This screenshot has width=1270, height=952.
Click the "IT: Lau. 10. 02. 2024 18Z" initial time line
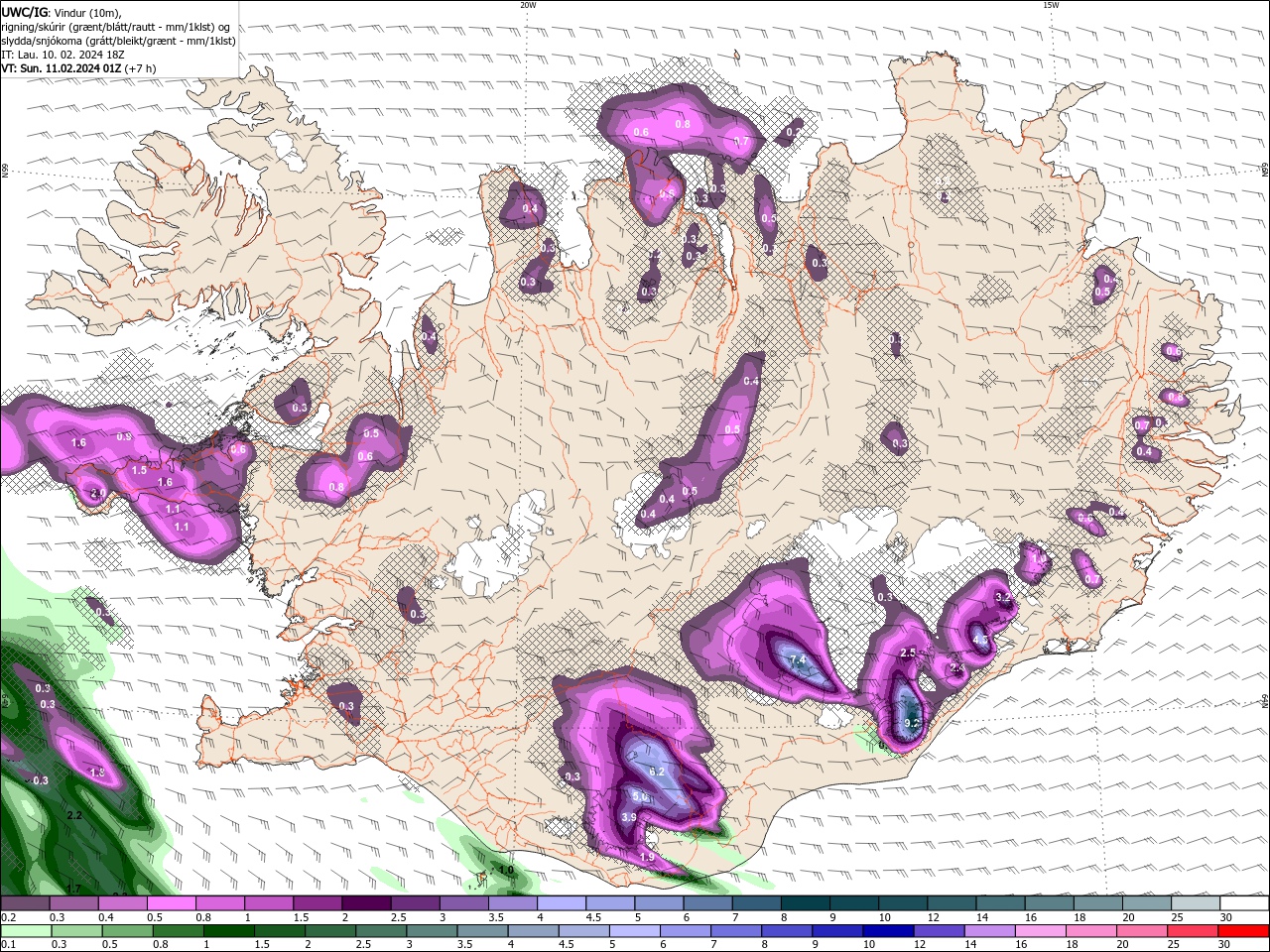63,55
